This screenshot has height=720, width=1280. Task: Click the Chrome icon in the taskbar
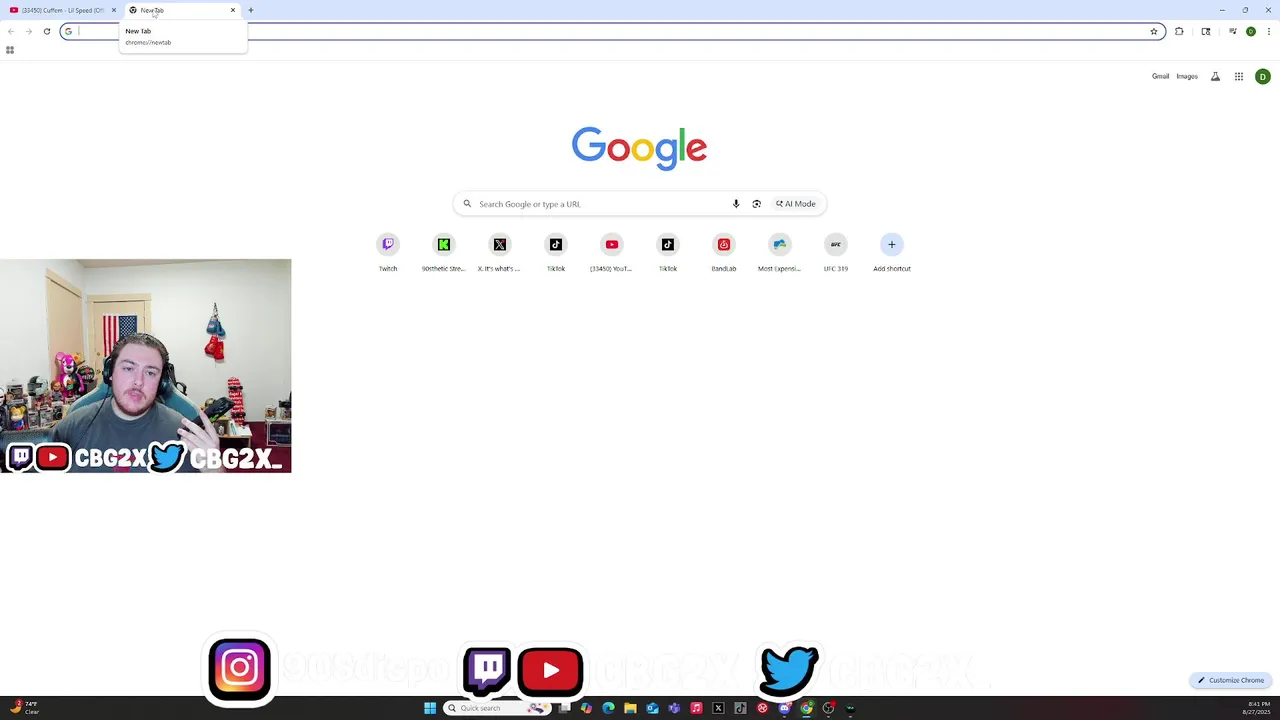pos(806,708)
